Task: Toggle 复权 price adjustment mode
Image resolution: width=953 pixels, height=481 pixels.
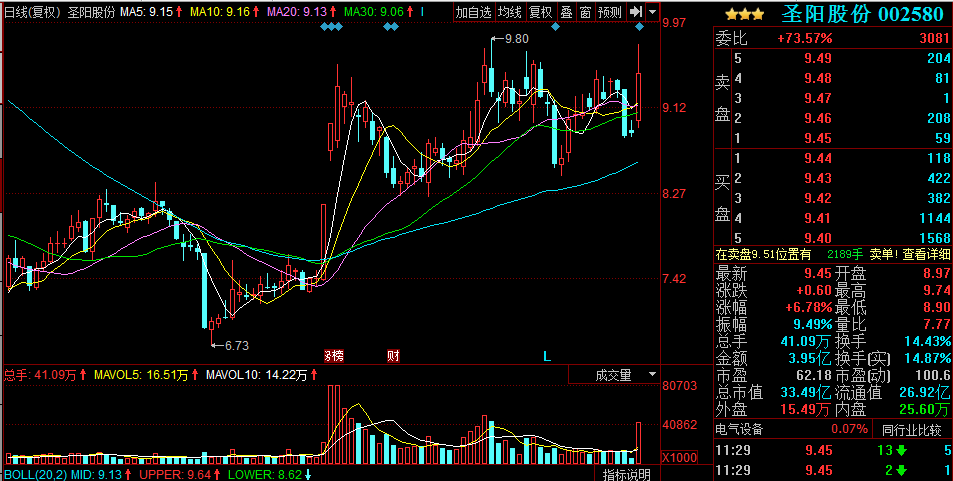Action: click(541, 13)
